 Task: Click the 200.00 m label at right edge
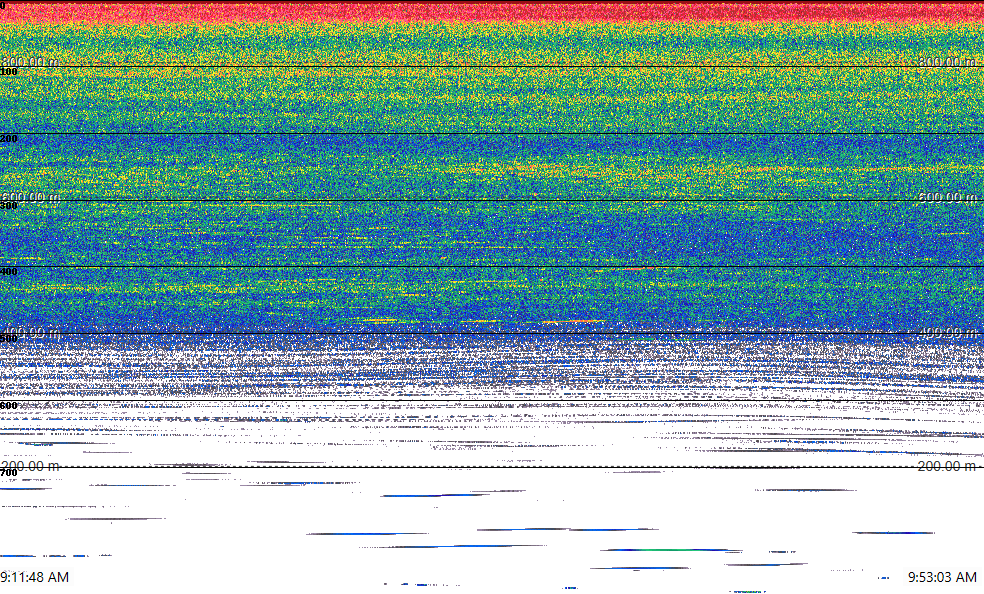pyautogui.click(x=947, y=466)
